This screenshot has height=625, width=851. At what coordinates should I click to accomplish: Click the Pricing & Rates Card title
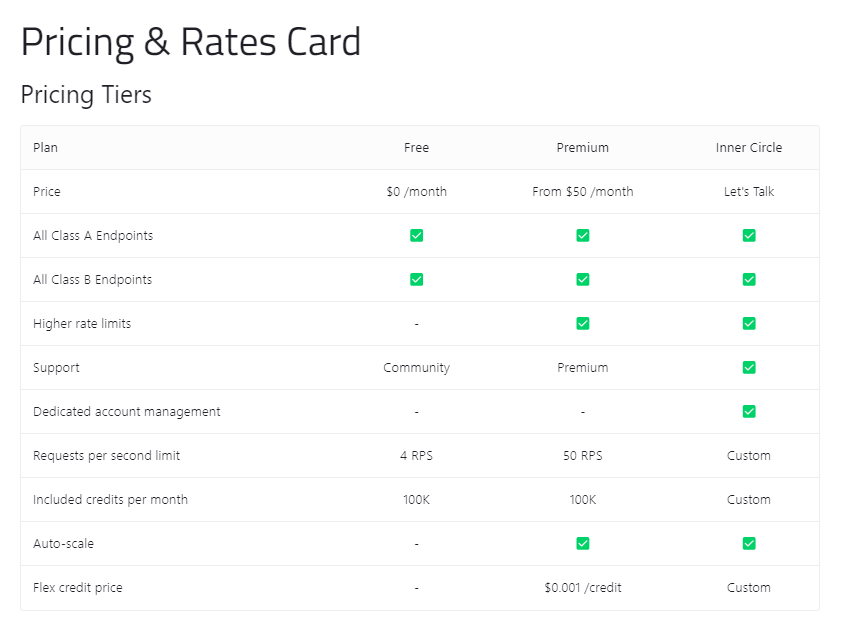click(191, 42)
